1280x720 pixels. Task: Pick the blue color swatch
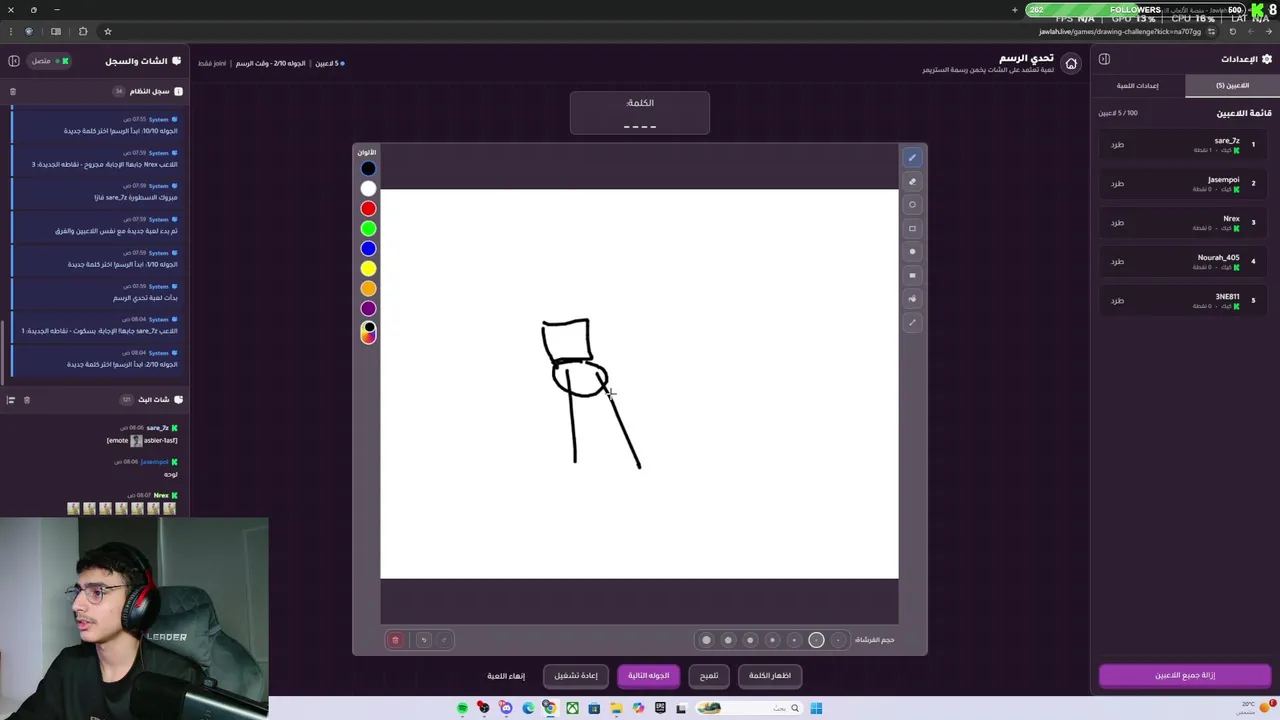click(368, 249)
